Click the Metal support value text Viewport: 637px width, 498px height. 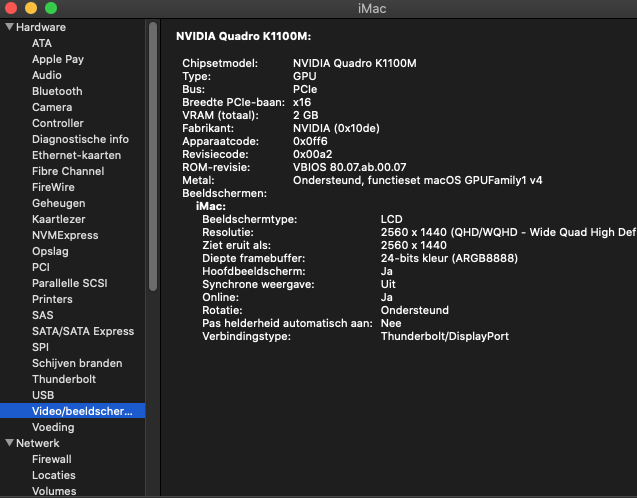(x=418, y=180)
